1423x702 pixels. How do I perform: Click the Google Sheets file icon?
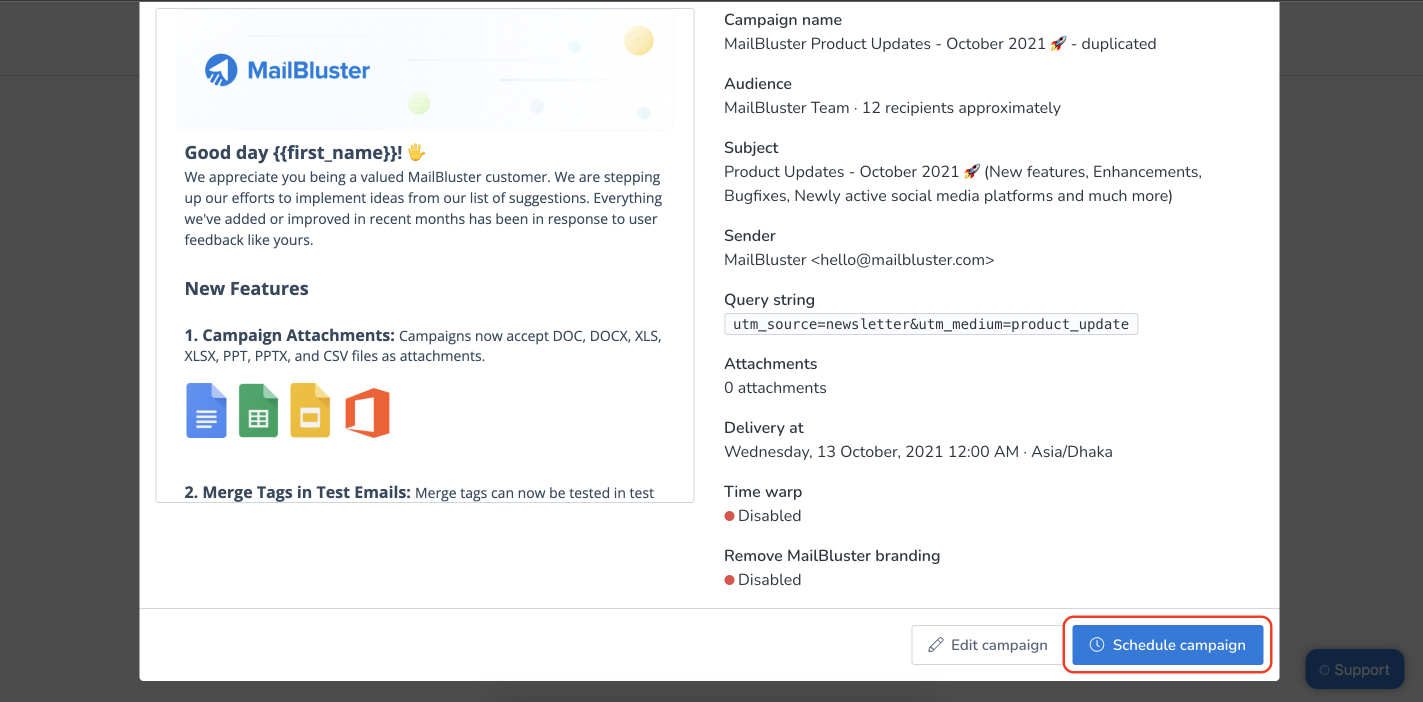pos(258,410)
